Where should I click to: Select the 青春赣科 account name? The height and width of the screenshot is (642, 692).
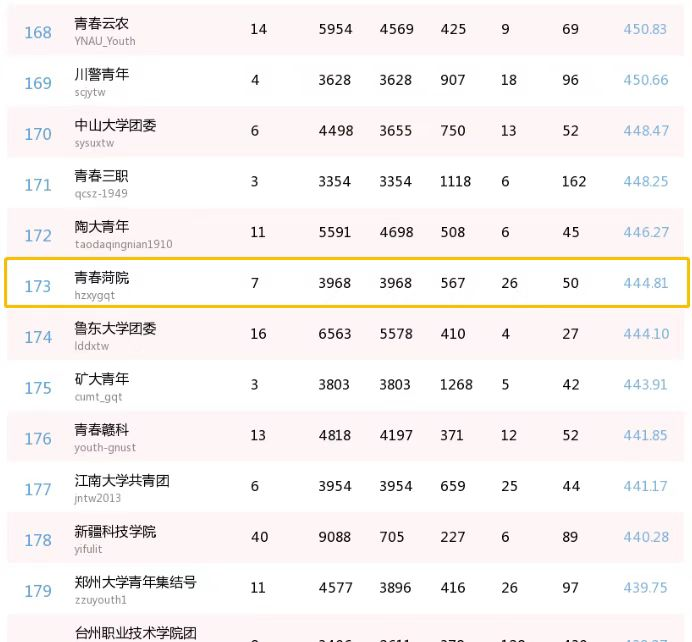click(x=102, y=430)
